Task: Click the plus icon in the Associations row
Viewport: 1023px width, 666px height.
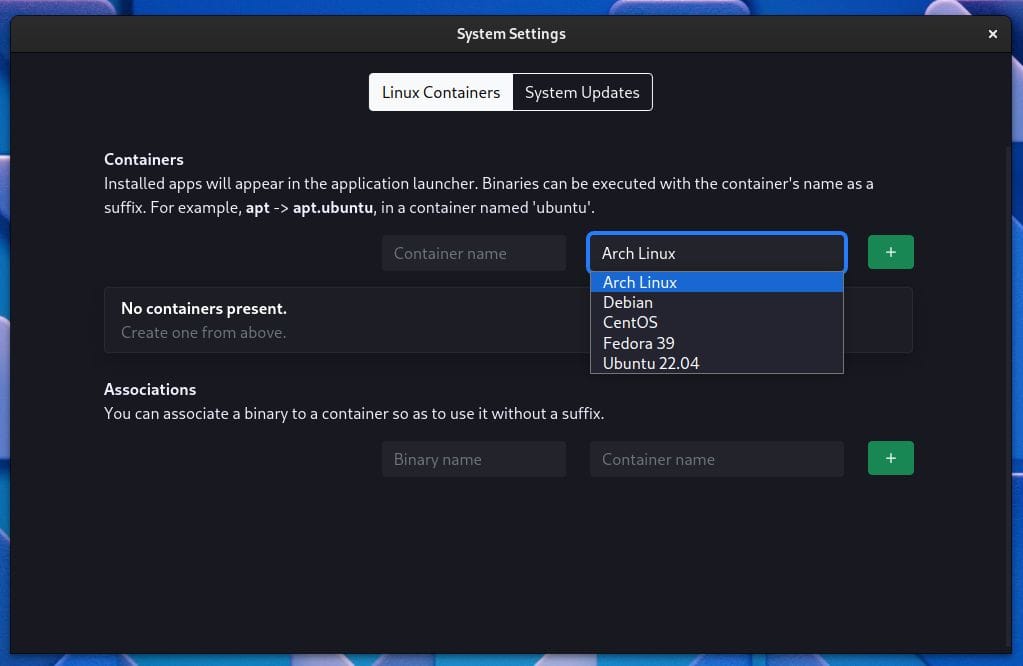Action: 890,458
